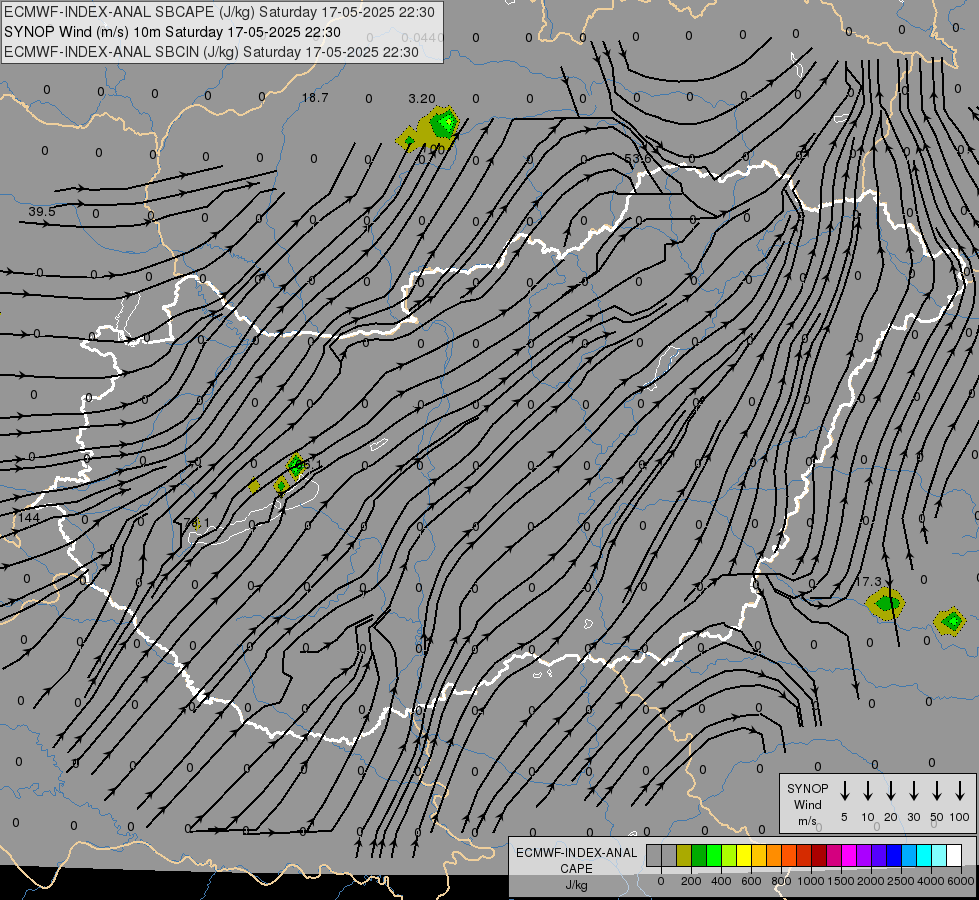
Task: Click the 200 tick label in CAPE legend
Action: tap(691, 881)
